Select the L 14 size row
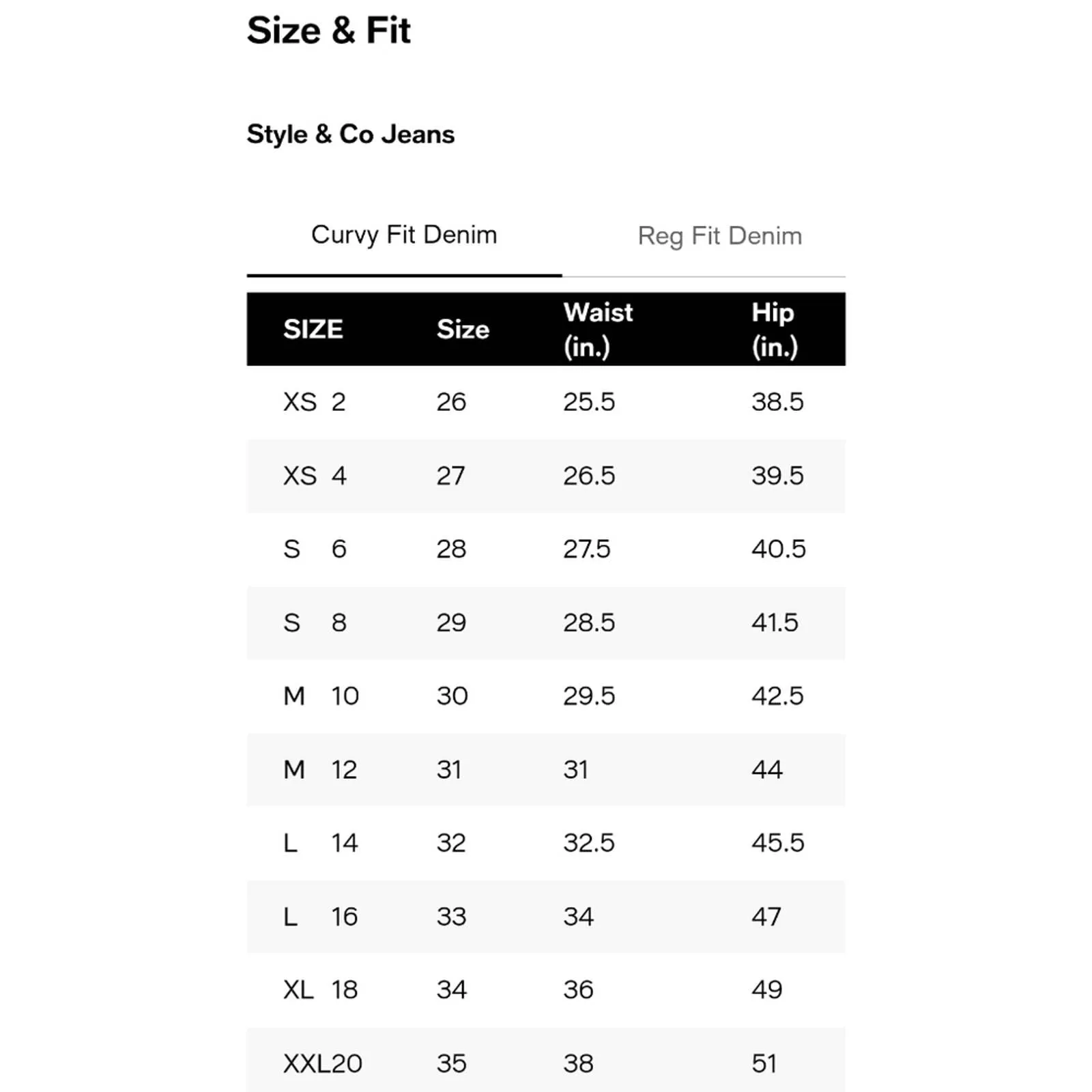Screen dimensions: 1092x1092 546,843
